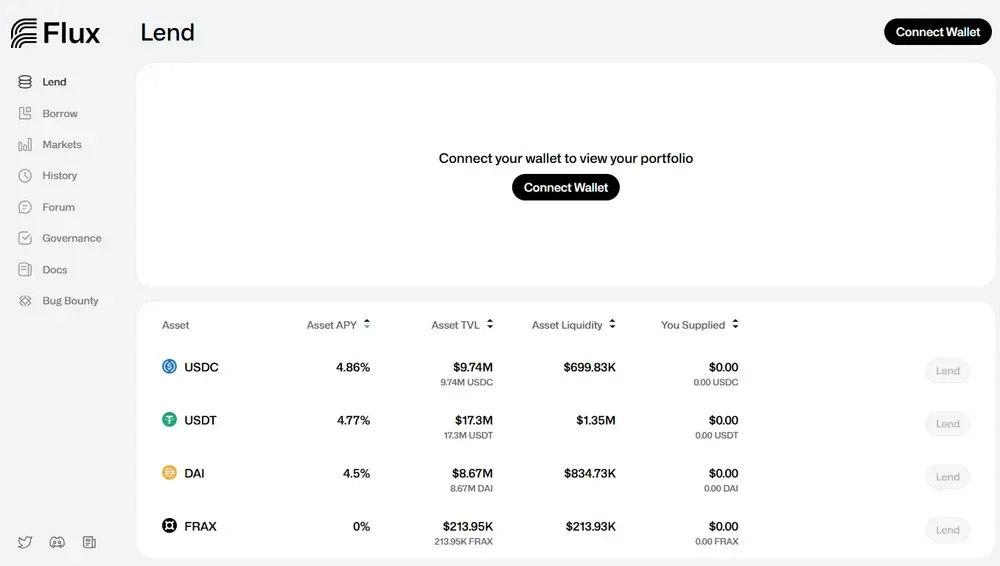Click the Asset column header
Viewport: 1000px width, 566px height.
[175, 325]
